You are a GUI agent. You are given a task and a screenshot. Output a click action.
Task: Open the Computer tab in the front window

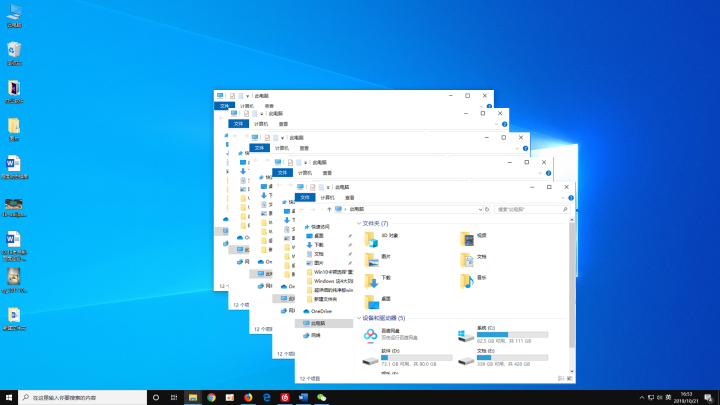[x=327, y=197]
